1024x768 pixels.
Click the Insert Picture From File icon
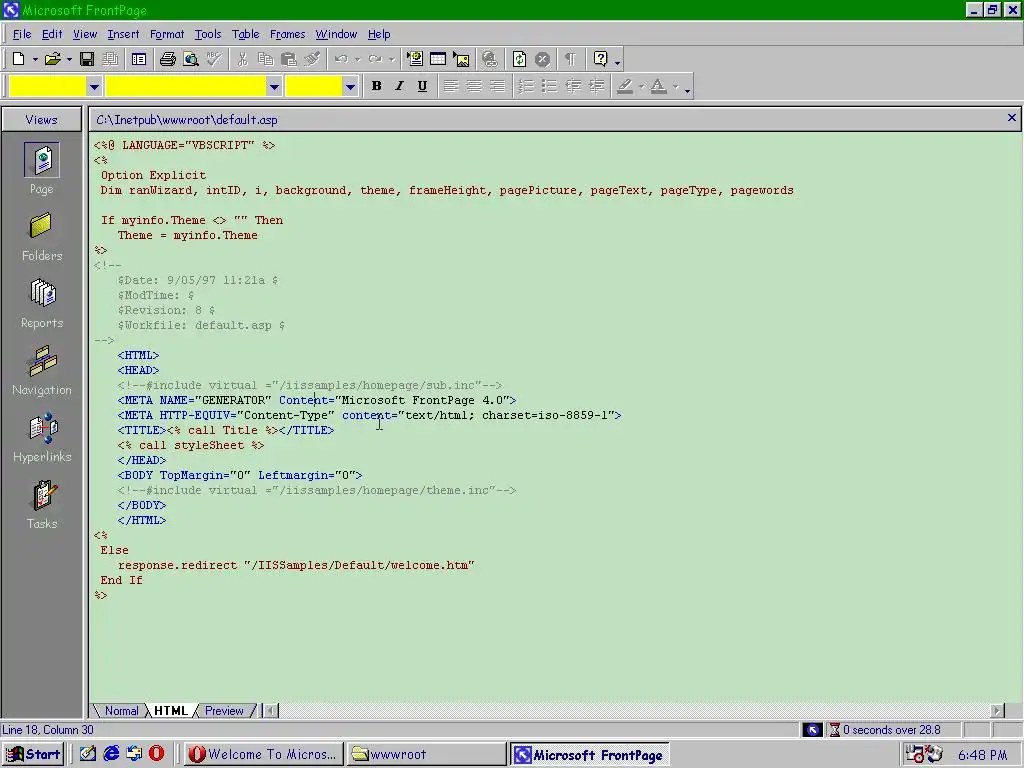(x=462, y=59)
